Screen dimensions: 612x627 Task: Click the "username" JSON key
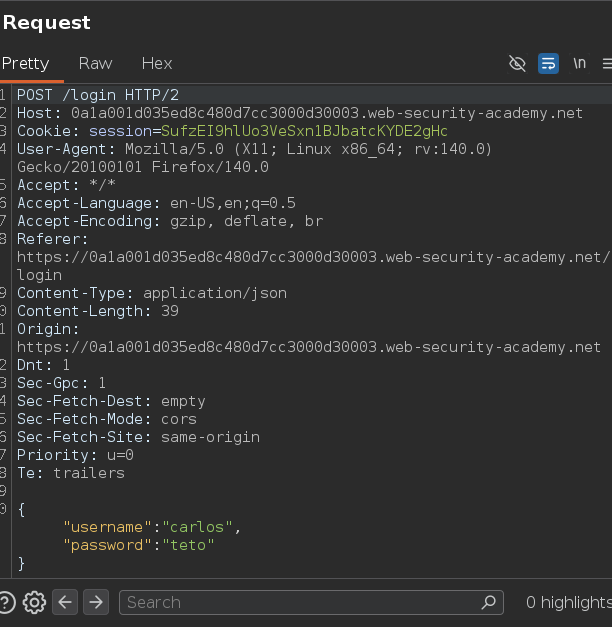(107, 527)
